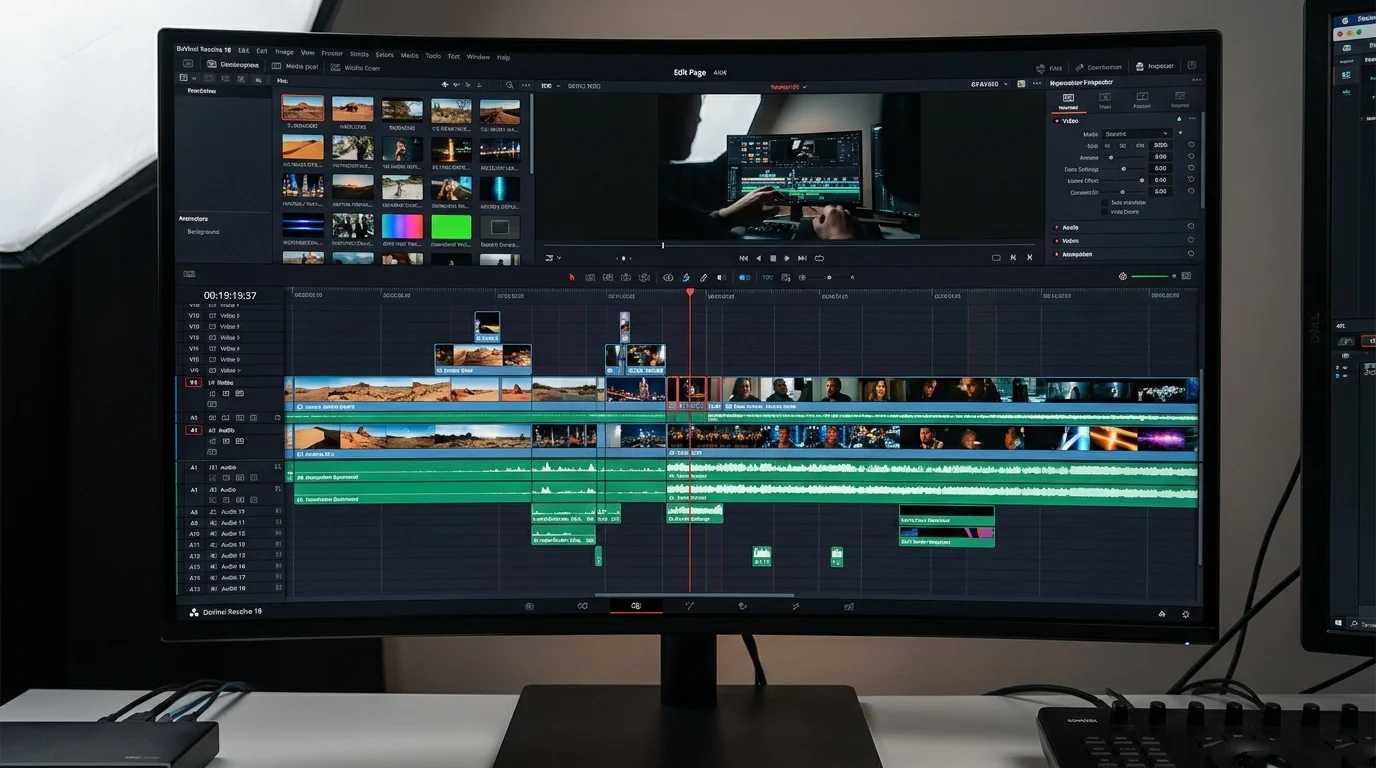Viewport: 1376px width, 768px height.
Task: Adjust the green volume slider above the timeline
Action: click(x=1154, y=276)
